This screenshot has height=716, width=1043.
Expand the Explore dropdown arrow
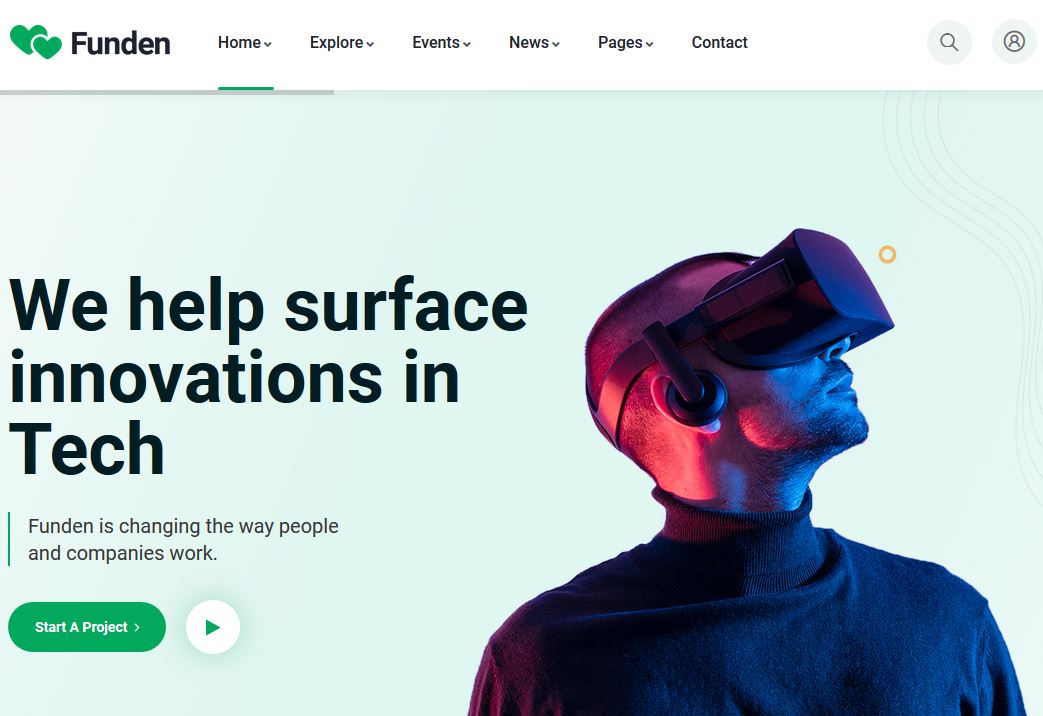pos(370,44)
